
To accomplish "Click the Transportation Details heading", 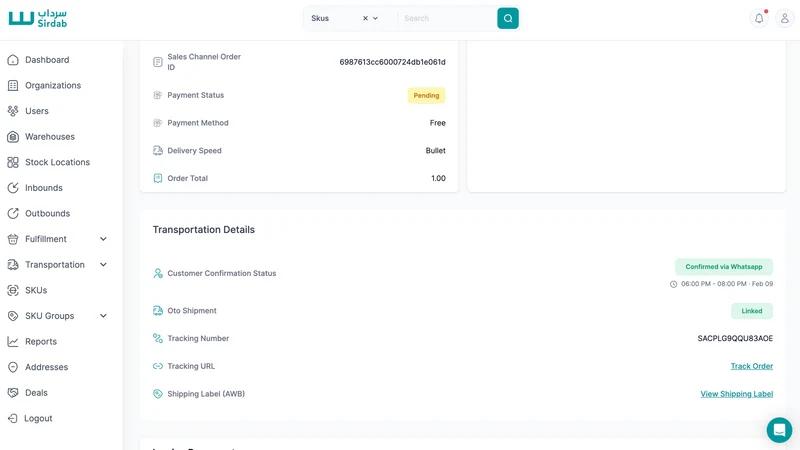I will 204,230.
